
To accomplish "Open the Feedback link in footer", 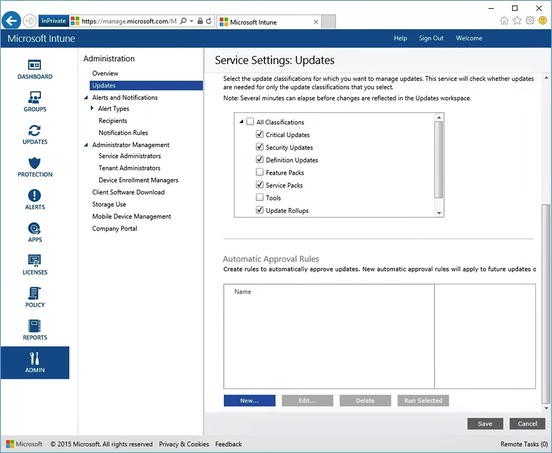I will pos(228,444).
